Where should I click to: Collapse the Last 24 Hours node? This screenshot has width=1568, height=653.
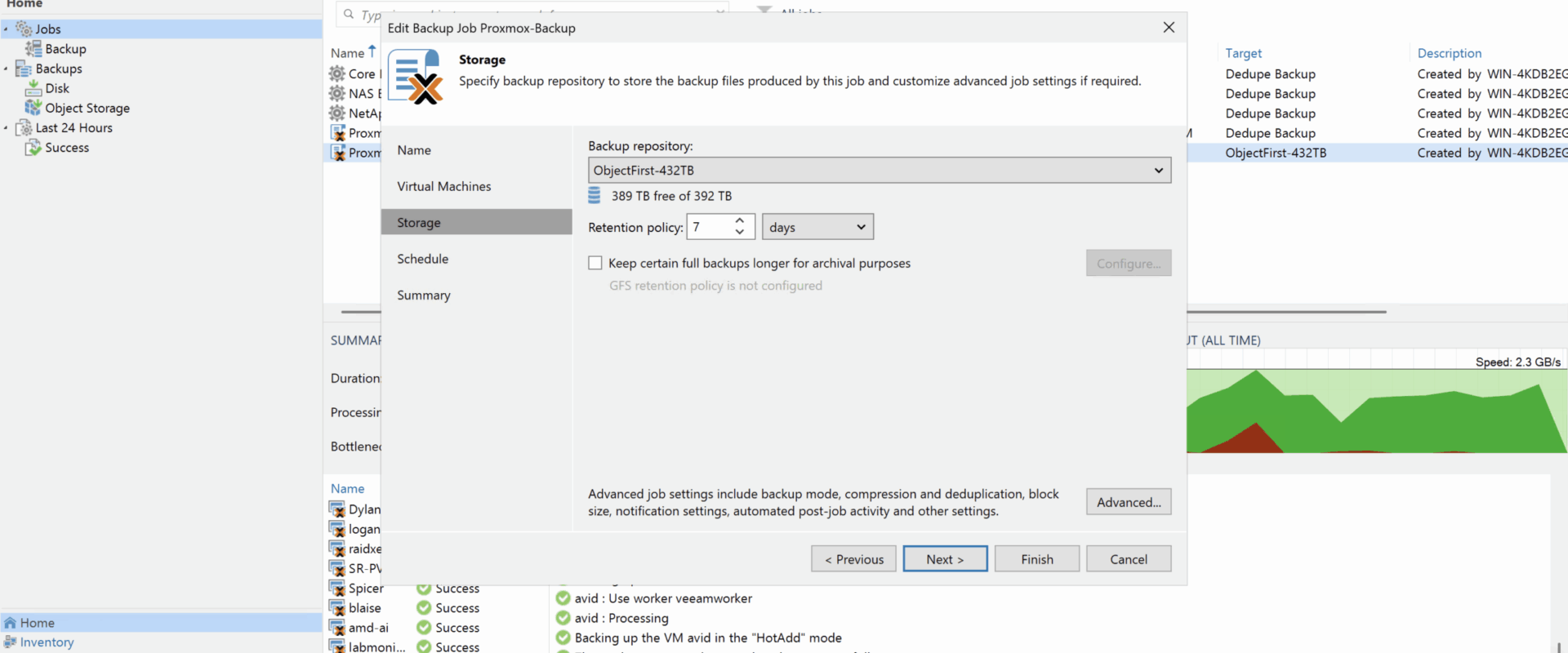6,127
